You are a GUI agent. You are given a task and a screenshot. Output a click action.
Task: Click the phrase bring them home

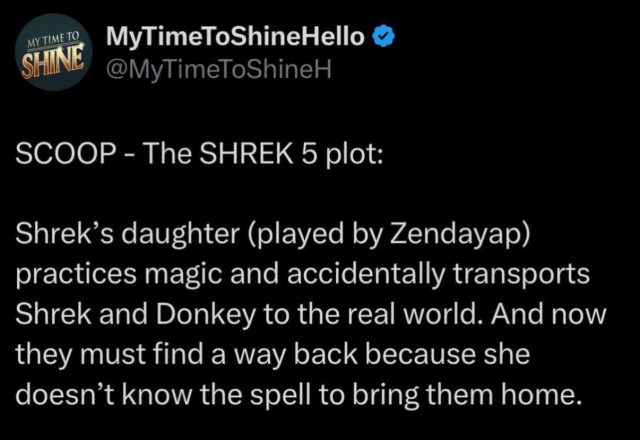pyautogui.click(x=467, y=394)
